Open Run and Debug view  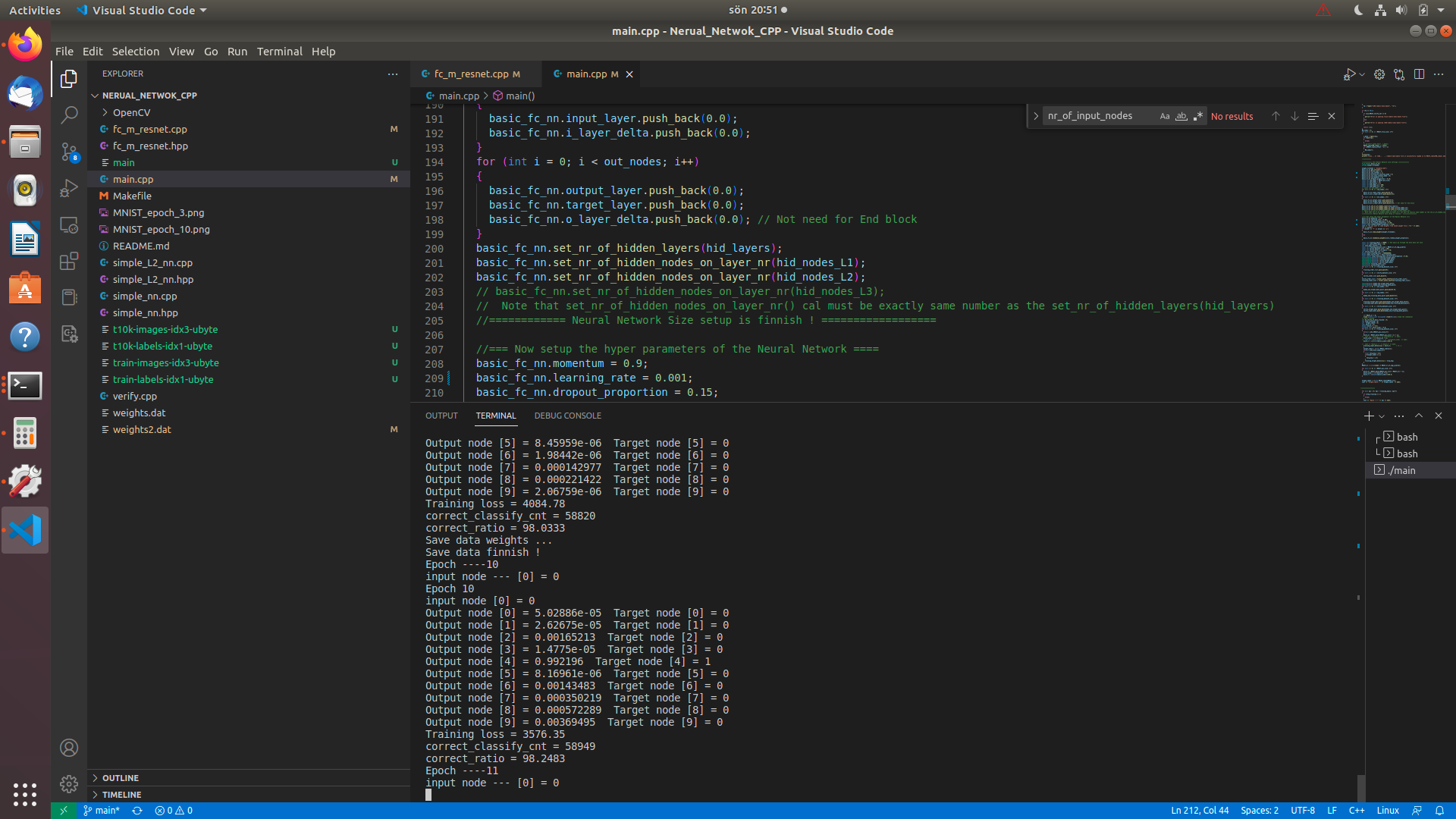click(69, 188)
